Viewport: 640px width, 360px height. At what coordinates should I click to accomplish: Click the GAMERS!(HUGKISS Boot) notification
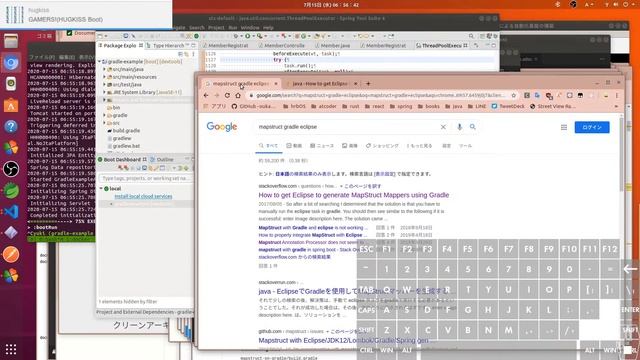pos(86,15)
